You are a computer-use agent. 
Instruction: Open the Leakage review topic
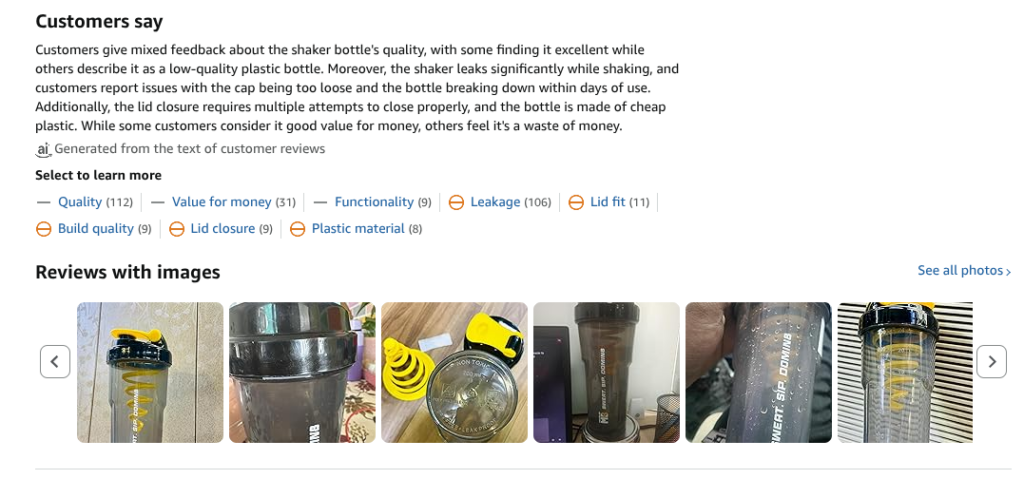(495, 202)
